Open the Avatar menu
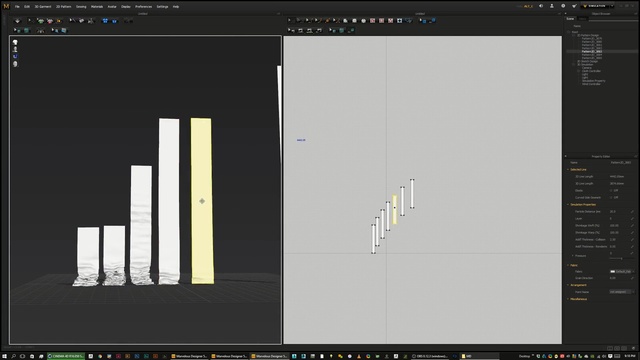640x360 pixels. coord(112,7)
